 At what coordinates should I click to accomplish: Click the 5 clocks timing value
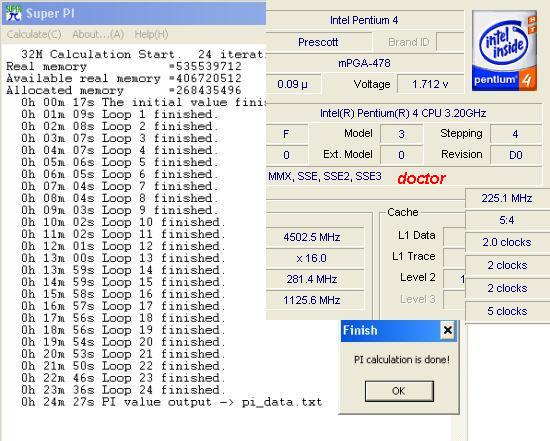[x=507, y=311]
